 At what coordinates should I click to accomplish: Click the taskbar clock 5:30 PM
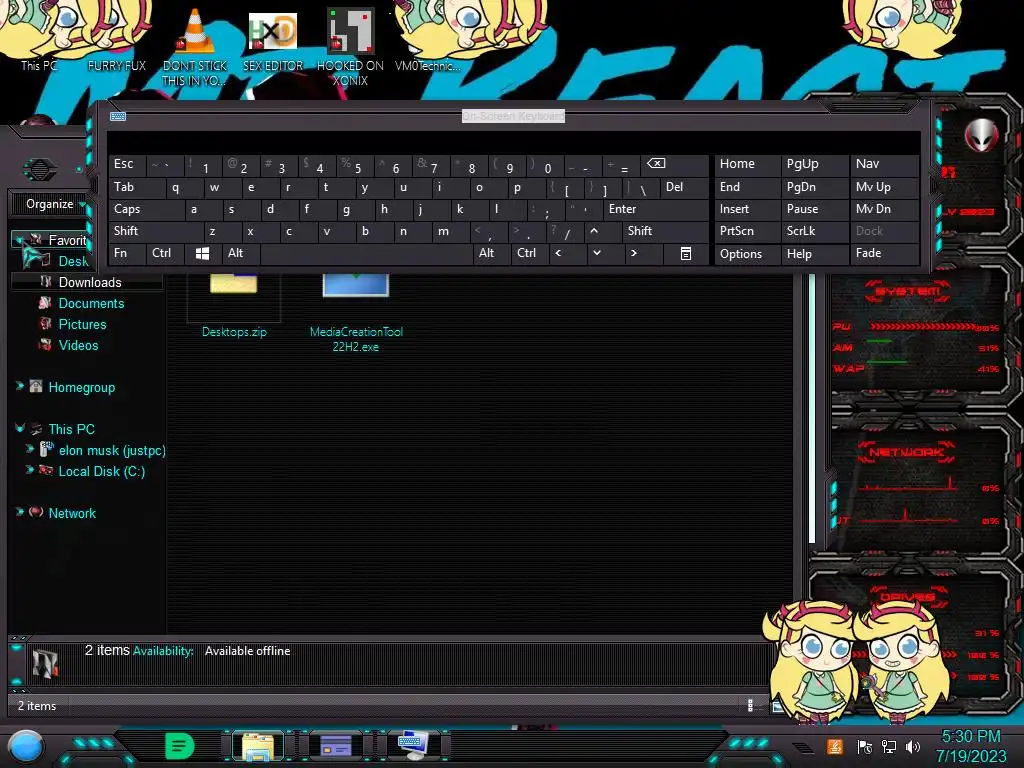coord(970,737)
